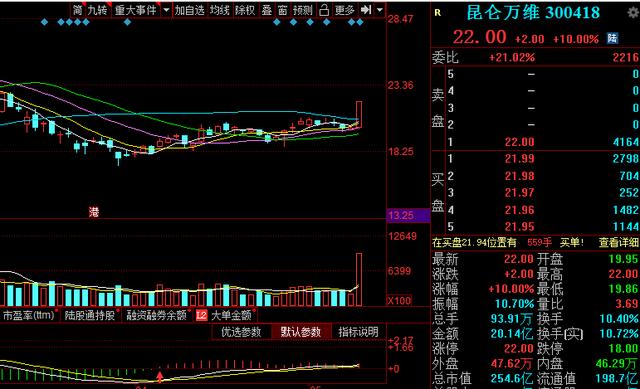Click the diamond event marker below 重大事件

pyautogui.click(x=127, y=22)
